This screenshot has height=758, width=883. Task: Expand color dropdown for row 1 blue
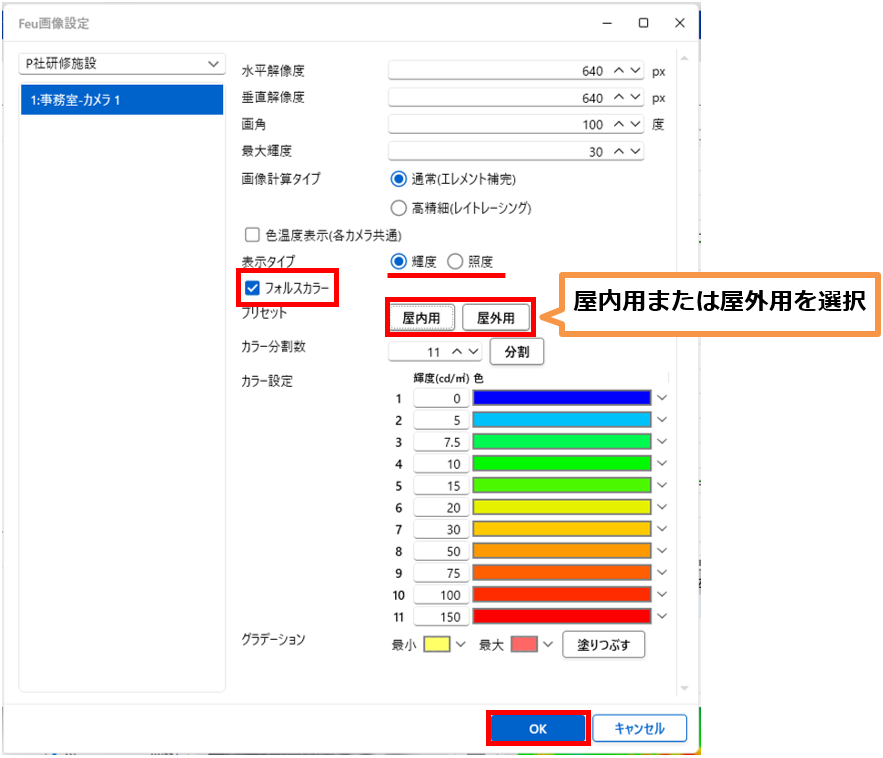(661, 398)
